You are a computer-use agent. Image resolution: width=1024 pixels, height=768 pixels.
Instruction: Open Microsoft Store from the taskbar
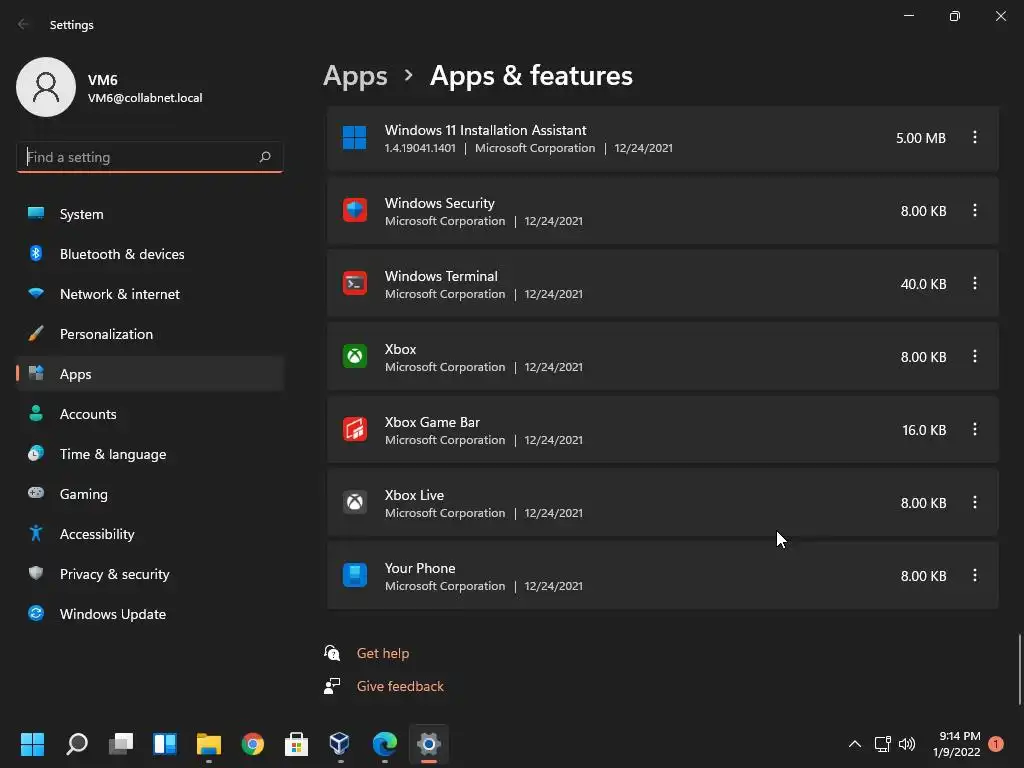coord(296,743)
